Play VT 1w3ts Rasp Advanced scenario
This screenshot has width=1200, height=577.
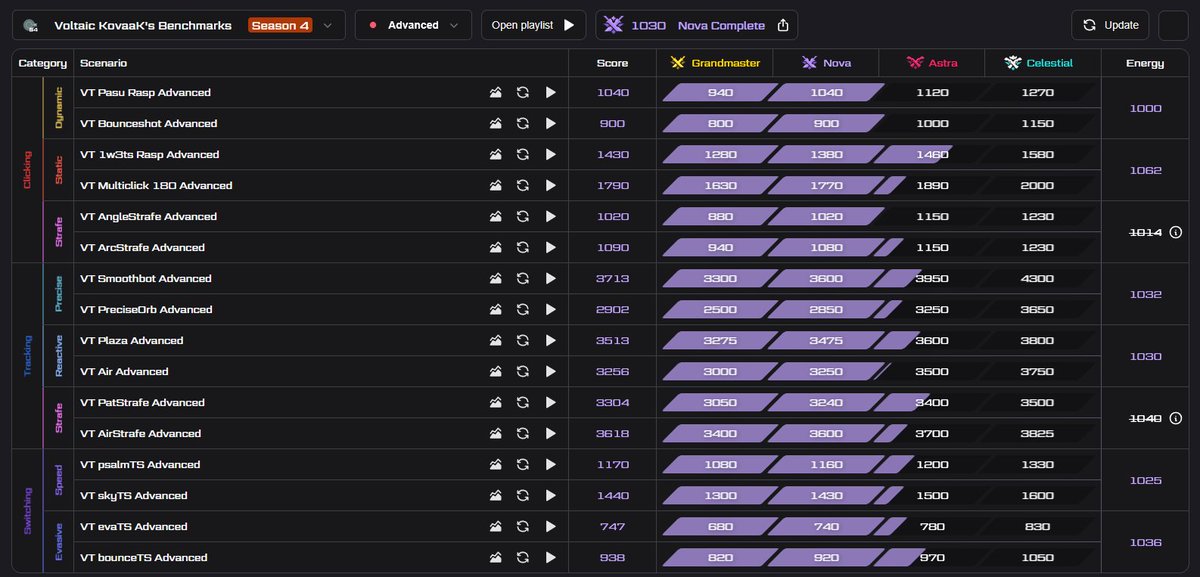coord(550,155)
